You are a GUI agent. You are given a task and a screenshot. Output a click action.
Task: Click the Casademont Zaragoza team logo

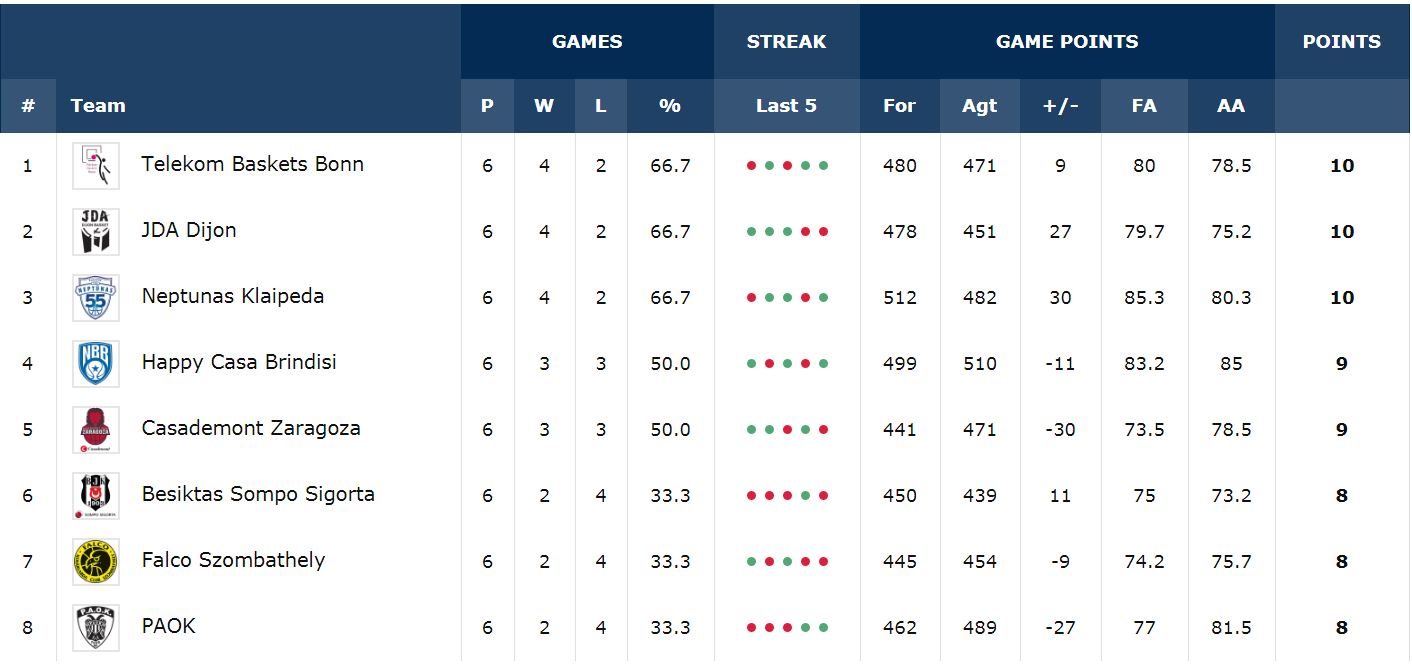tap(96, 430)
